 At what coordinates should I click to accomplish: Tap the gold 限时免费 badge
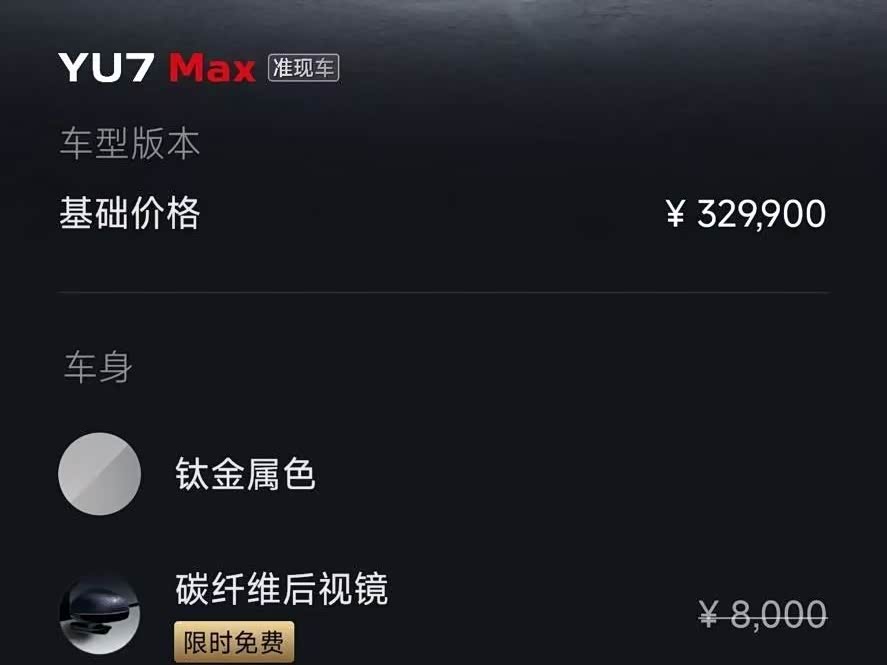pos(234,642)
